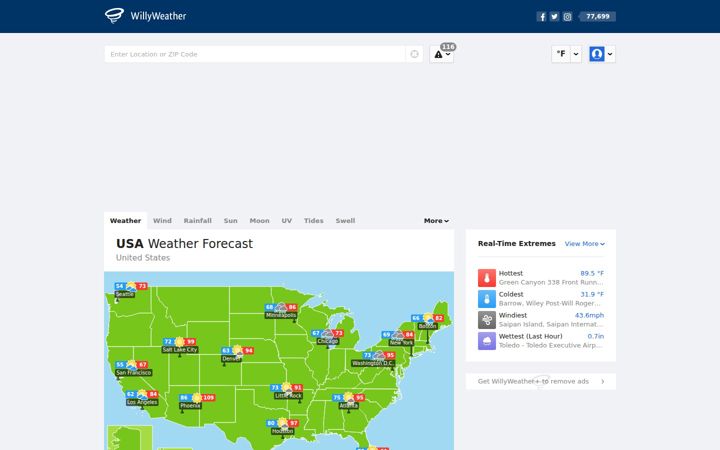Open the Twitter page icon
This screenshot has height=450, width=720.
click(554, 17)
